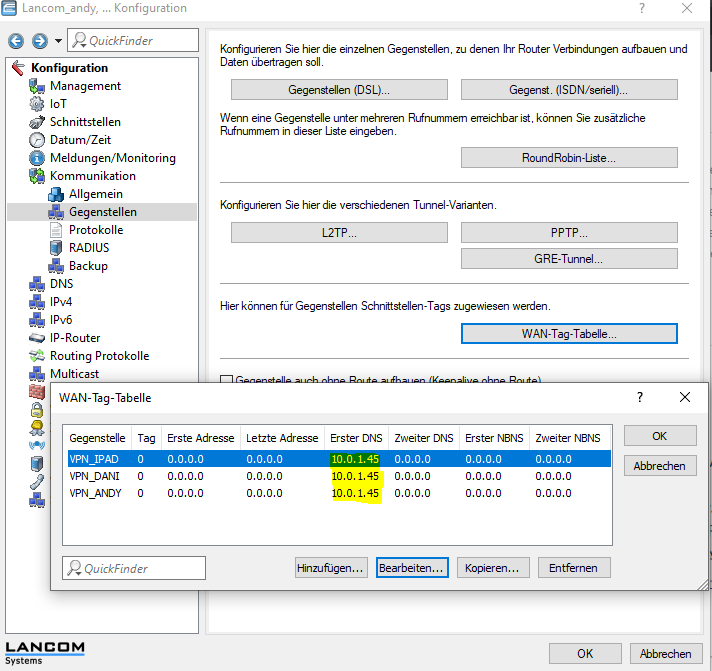712x671 pixels.
Task: Open the PPTP... tunnel button
Action: click(569, 233)
